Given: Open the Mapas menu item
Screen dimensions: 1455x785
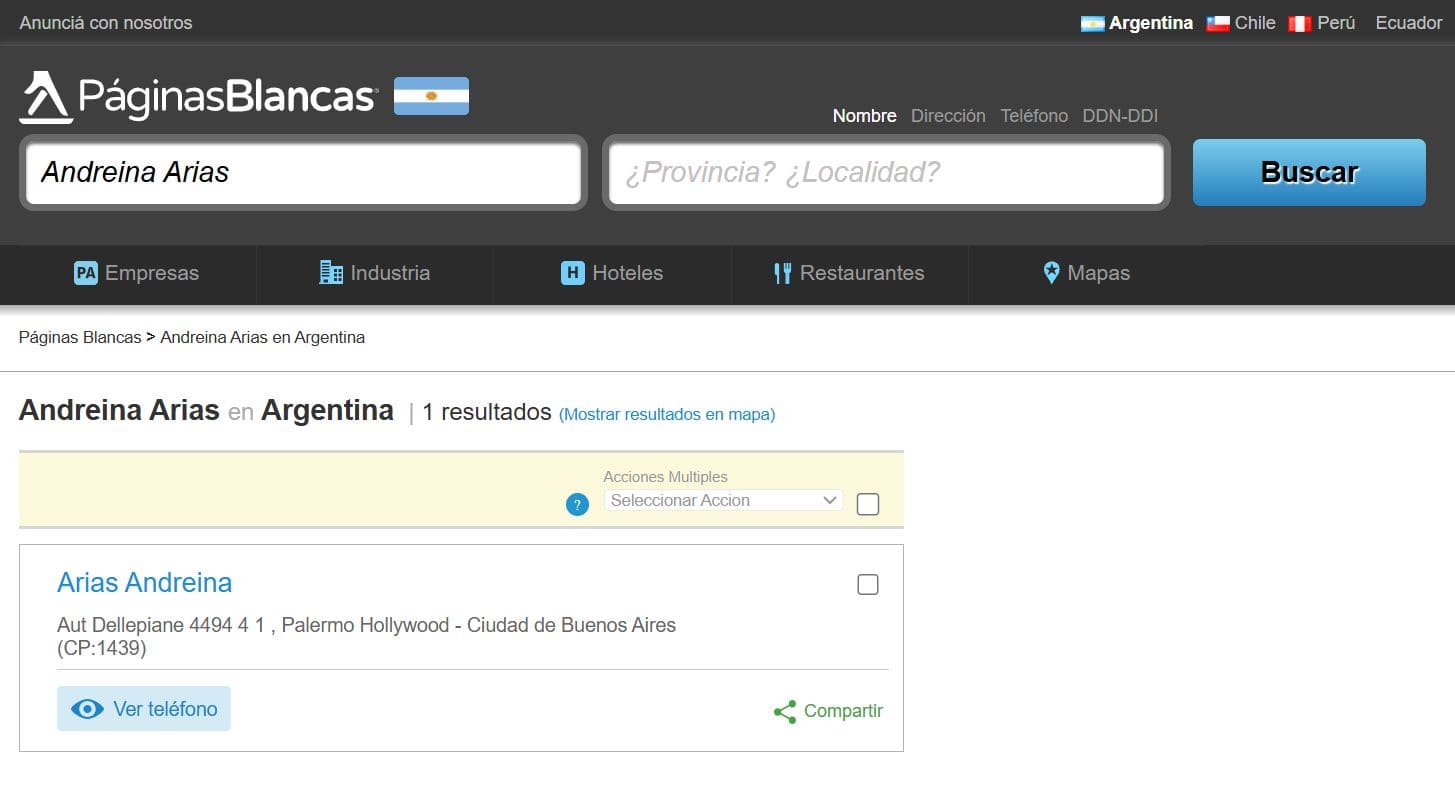Looking at the screenshot, I should coord(1086,273).
